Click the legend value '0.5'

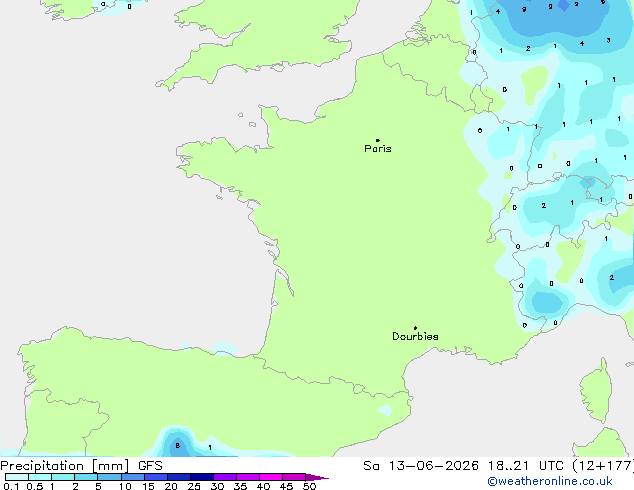click(34, 486)
